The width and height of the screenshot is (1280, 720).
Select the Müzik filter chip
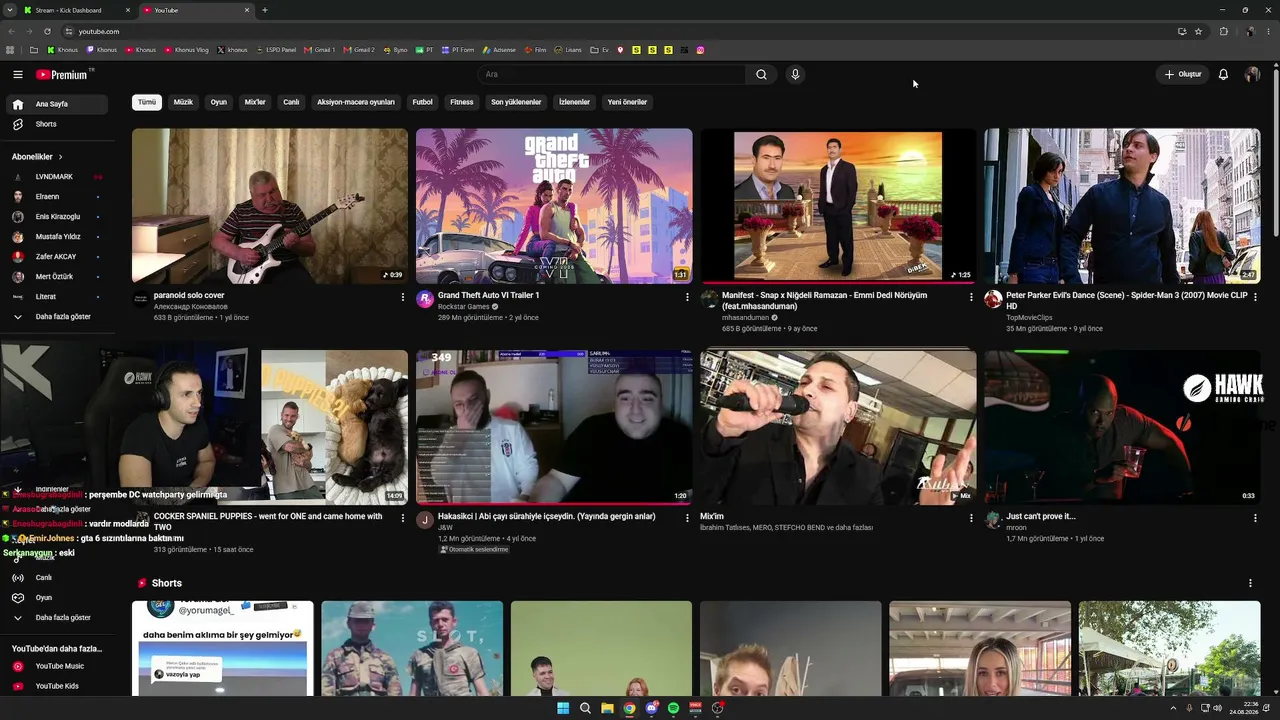183,102
